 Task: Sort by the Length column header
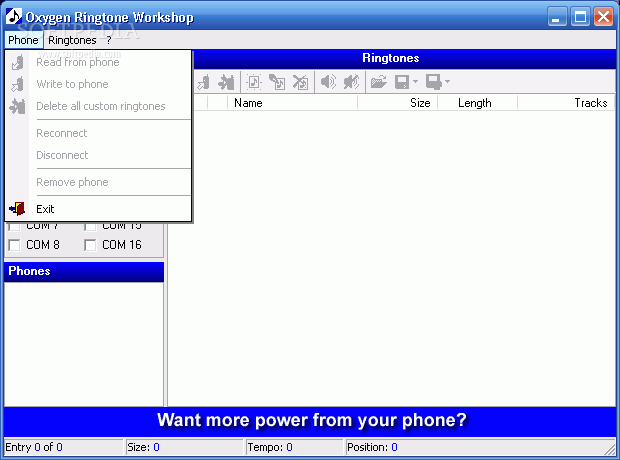coord(477,103)
